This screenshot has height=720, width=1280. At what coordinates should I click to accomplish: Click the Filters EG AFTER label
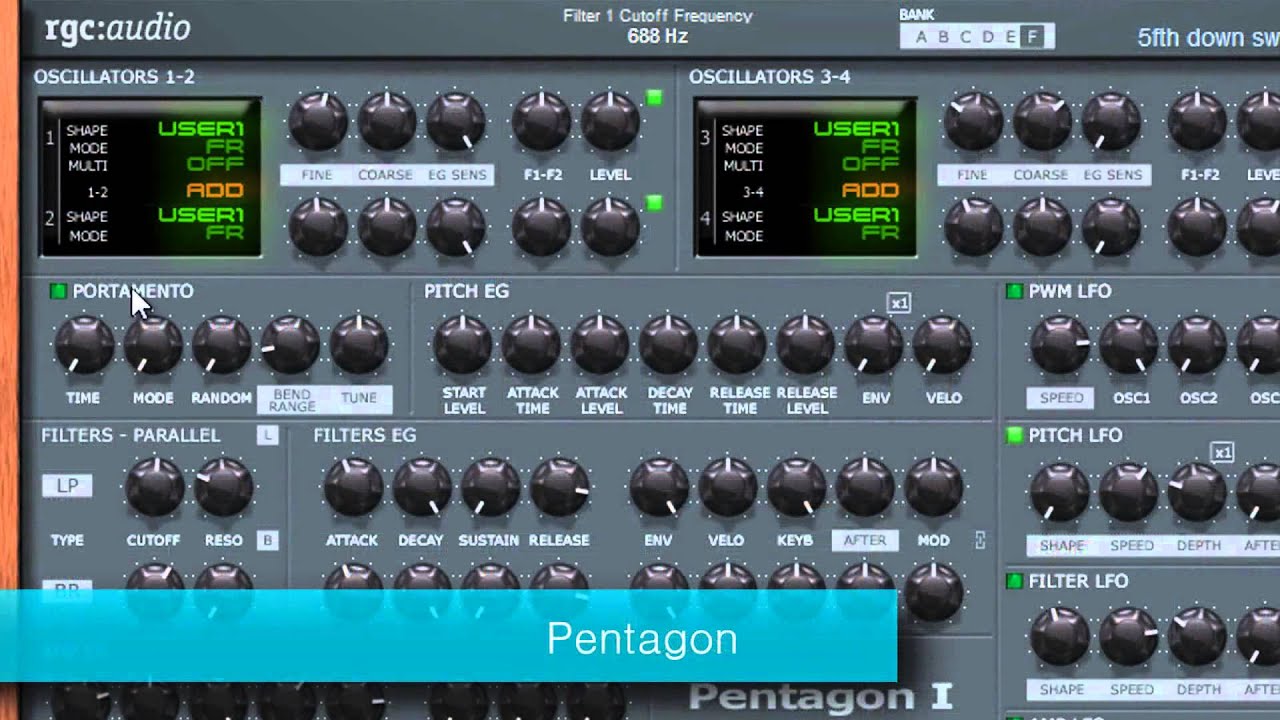tap(865, 540)
